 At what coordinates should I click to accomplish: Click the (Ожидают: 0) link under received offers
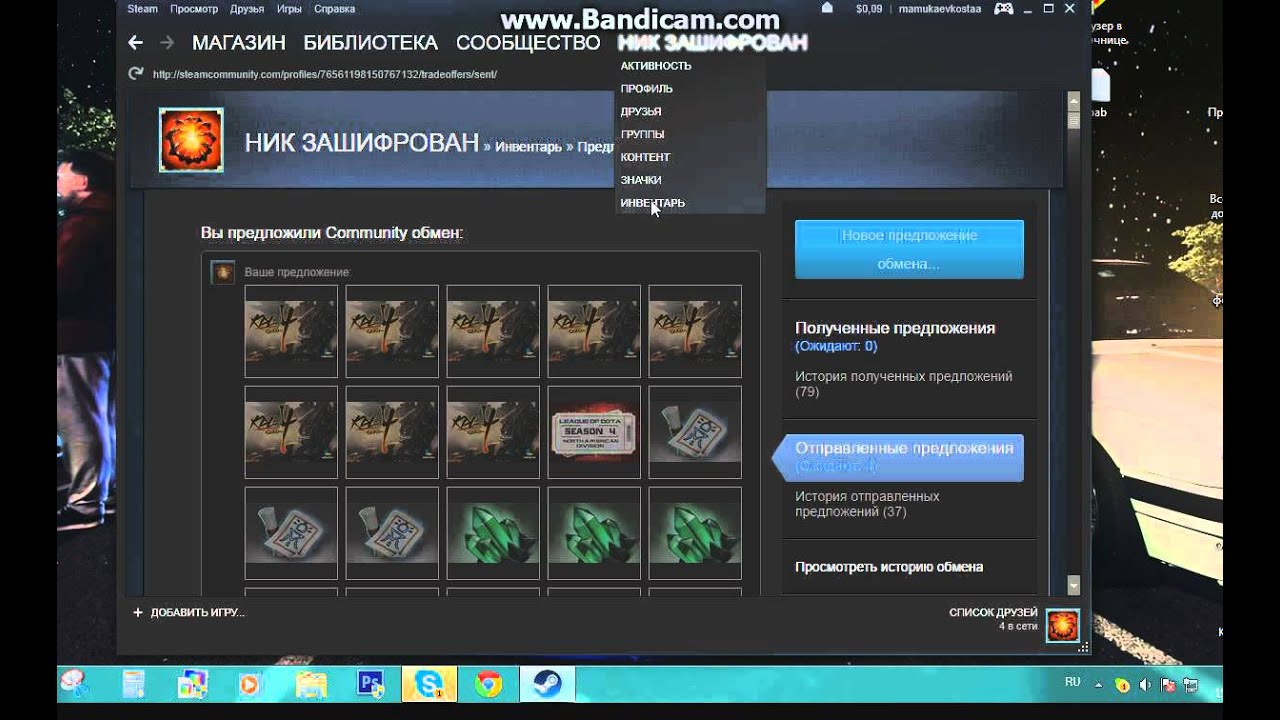836,346
